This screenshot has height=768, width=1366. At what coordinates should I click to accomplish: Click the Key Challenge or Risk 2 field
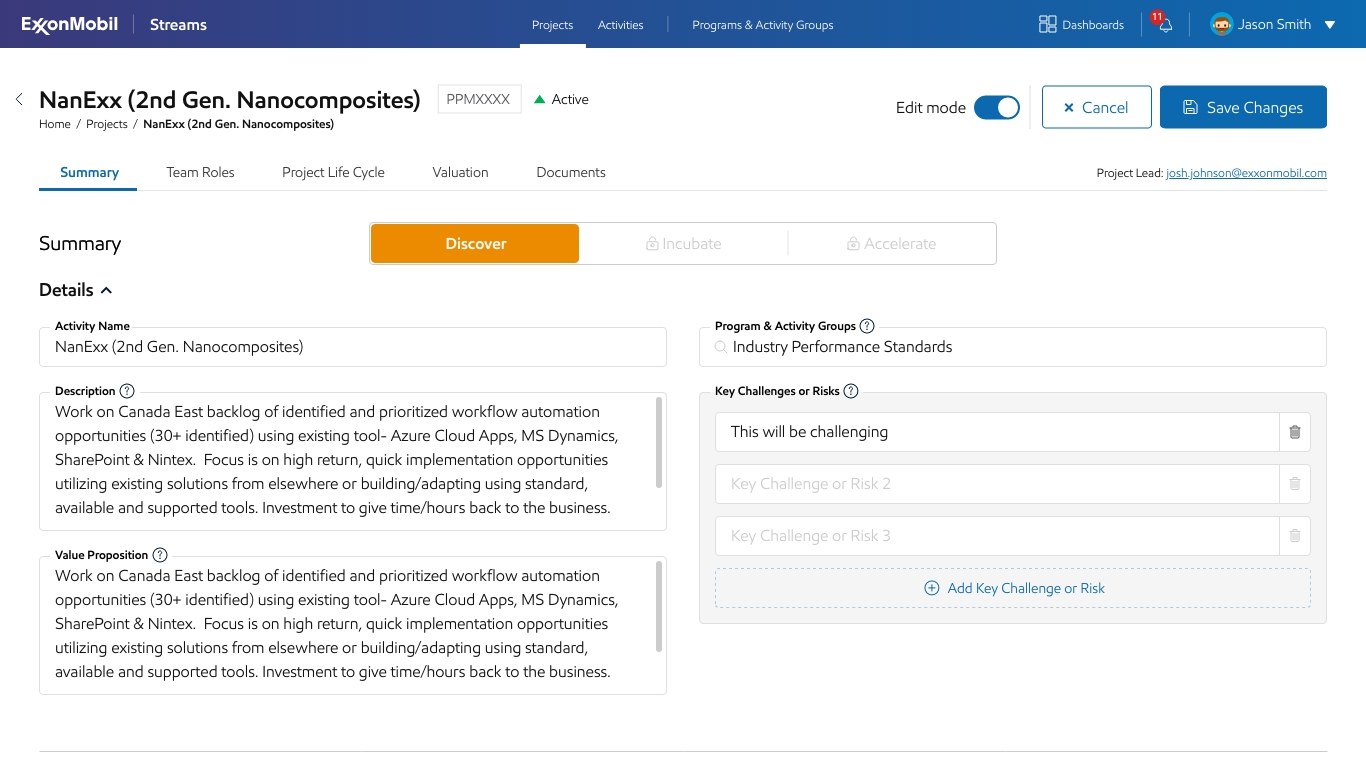[x=997, y=484]
